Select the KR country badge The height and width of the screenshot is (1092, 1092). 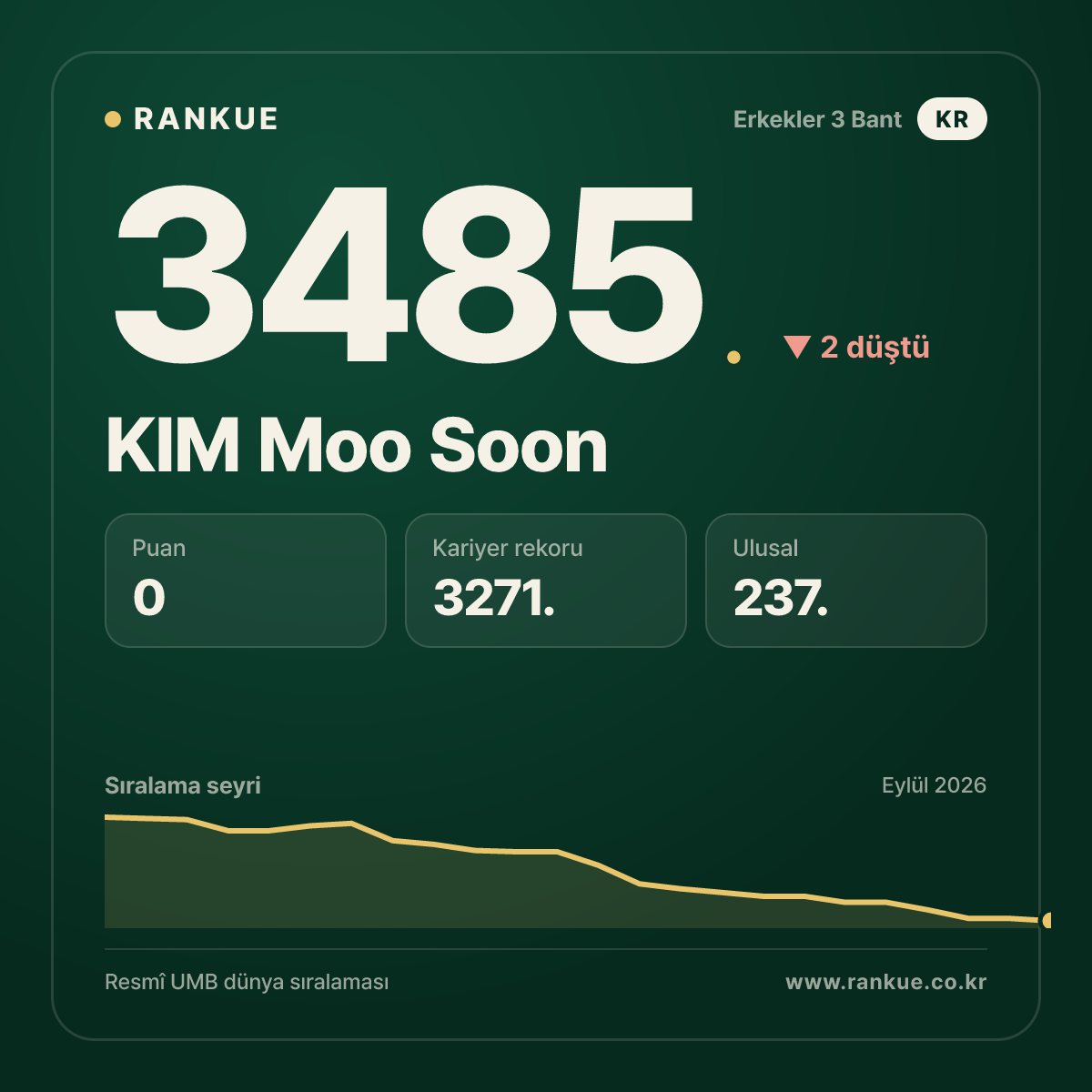952,119
